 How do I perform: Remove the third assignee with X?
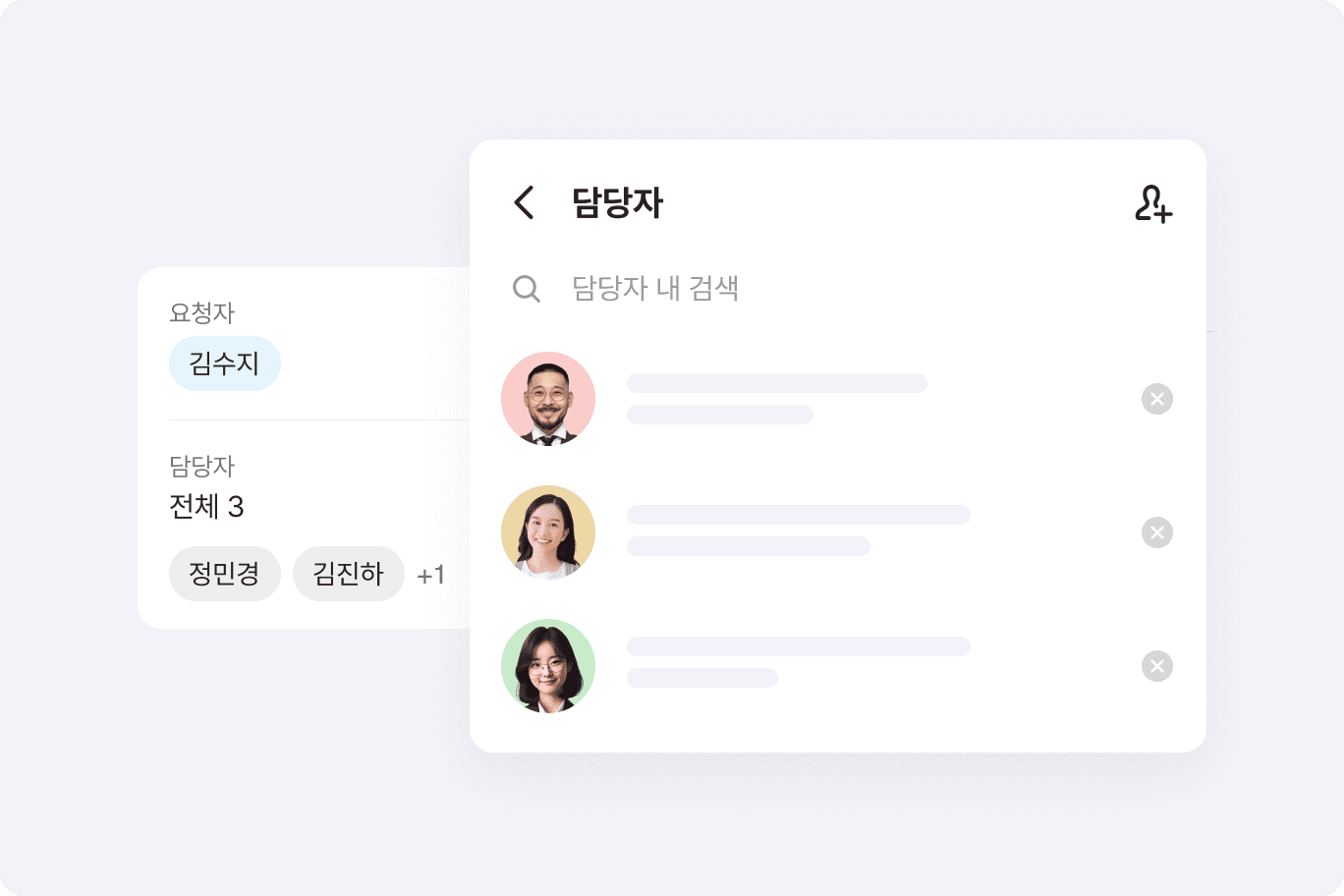[x=1156, y=666]
